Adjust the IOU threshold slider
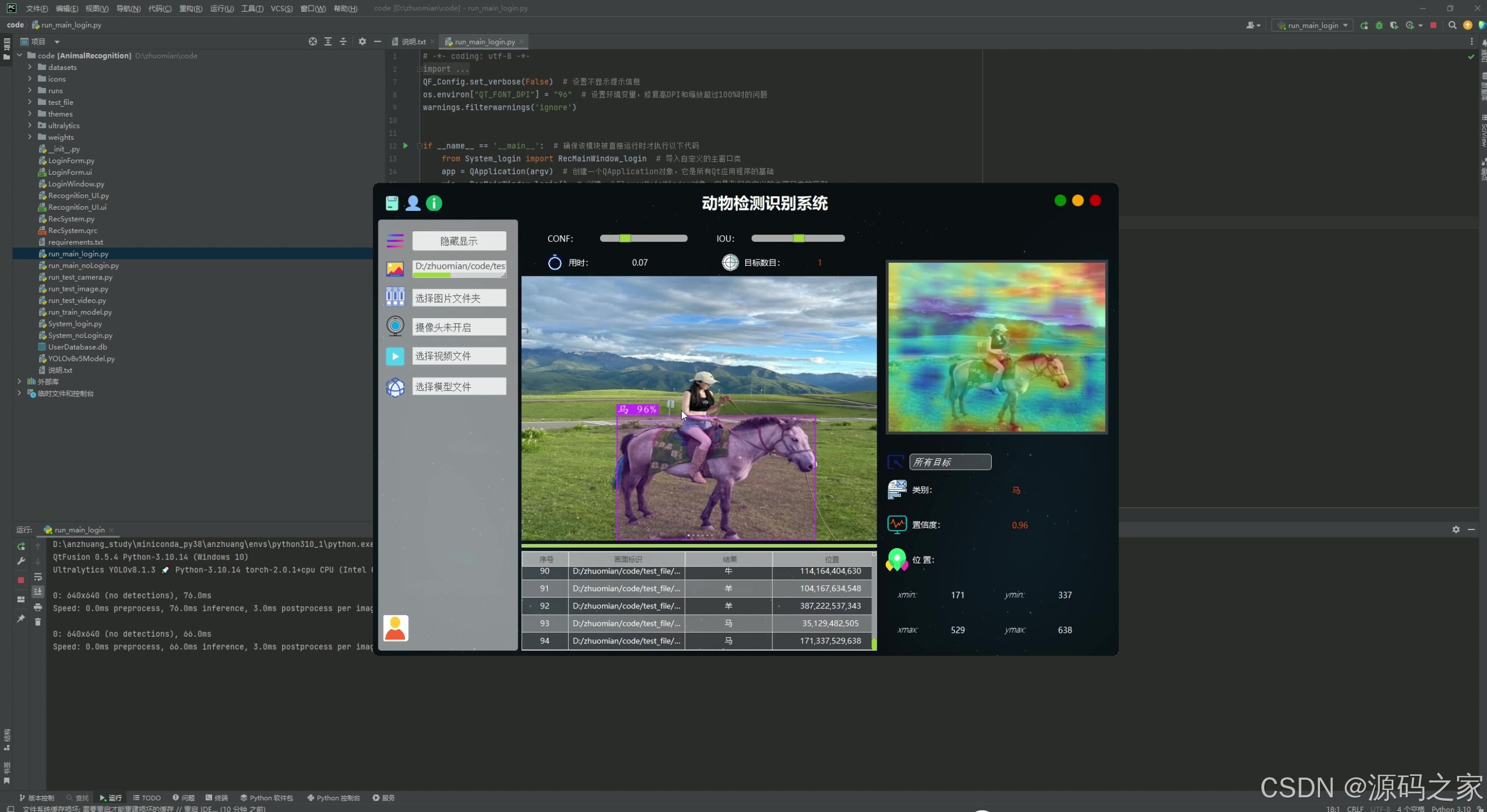Image resolution: width=1487 pixels, height=812 pixels. pos(798,239)
